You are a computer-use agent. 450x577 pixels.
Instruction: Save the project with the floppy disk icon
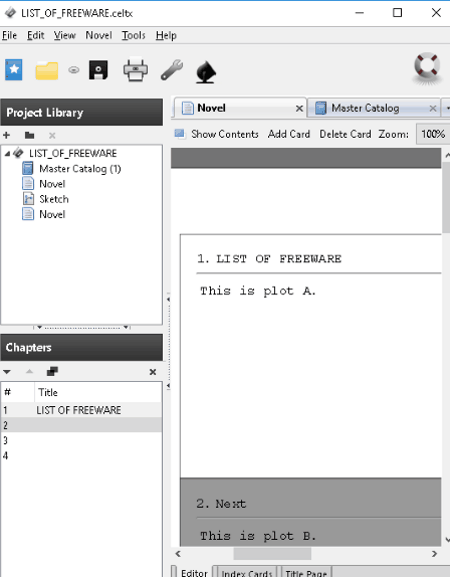pyautogui.click(x=99, y=70)
